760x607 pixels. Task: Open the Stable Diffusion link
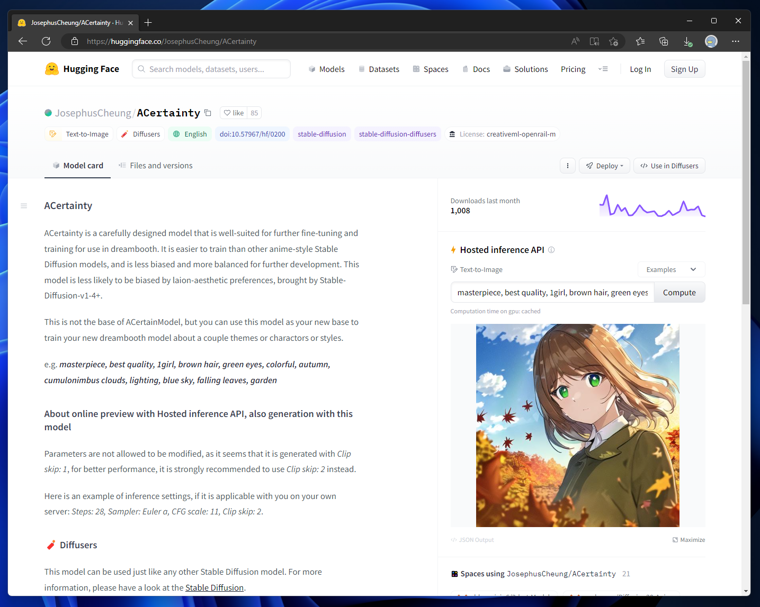point(214,588)
